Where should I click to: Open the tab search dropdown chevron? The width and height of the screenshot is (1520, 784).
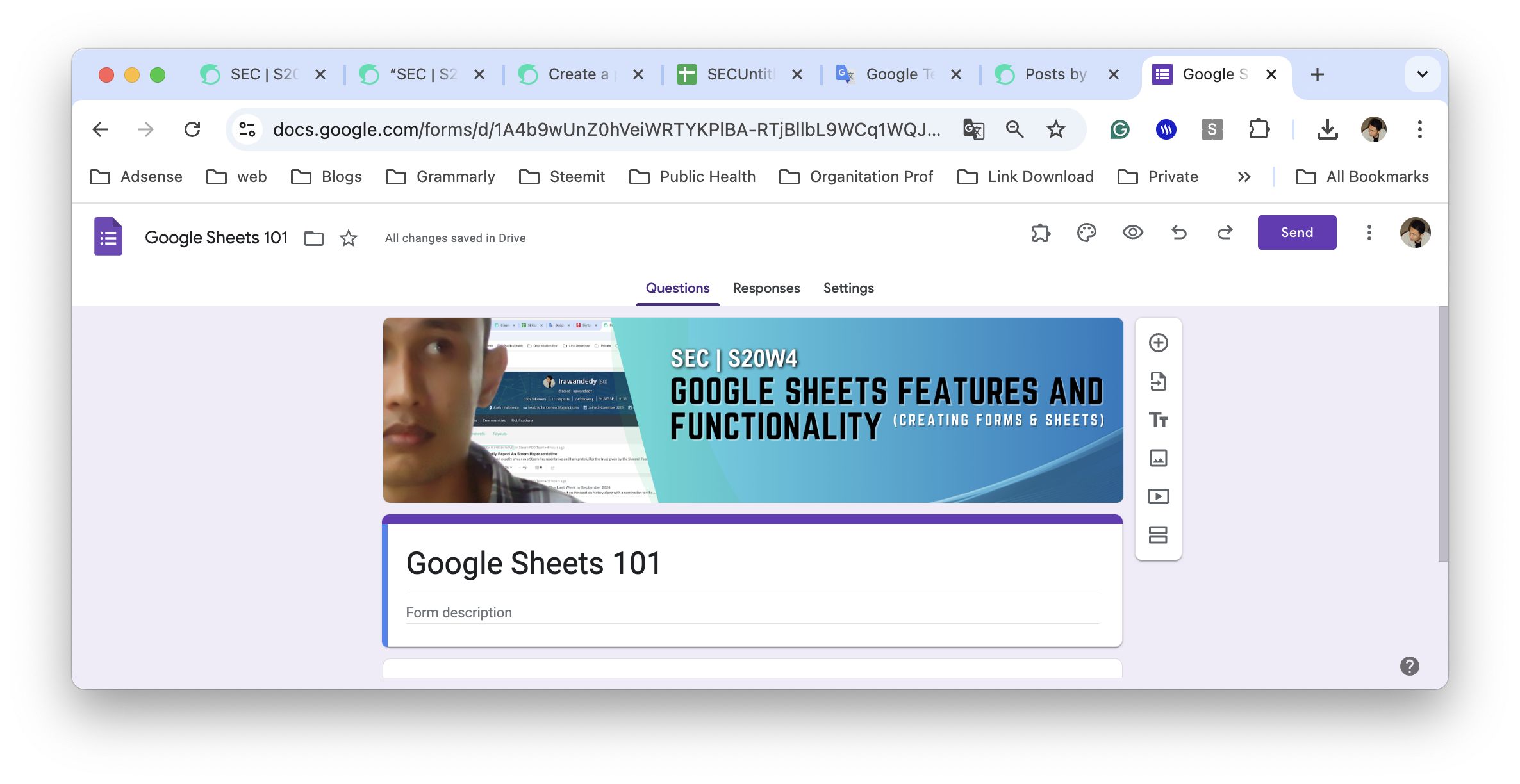point(1422,74)
